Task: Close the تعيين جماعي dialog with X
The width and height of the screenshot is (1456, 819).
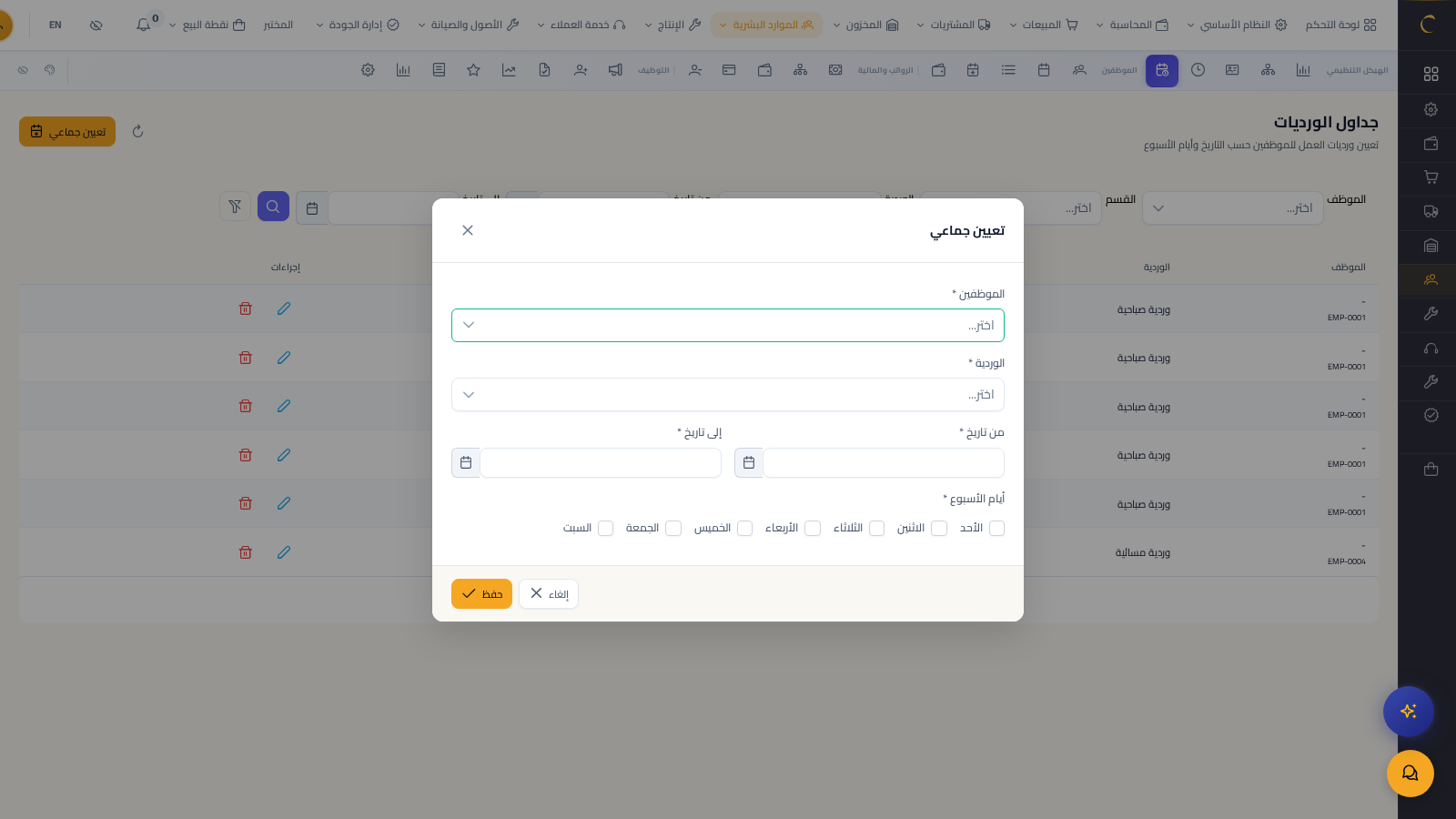Action: (468, 230)
